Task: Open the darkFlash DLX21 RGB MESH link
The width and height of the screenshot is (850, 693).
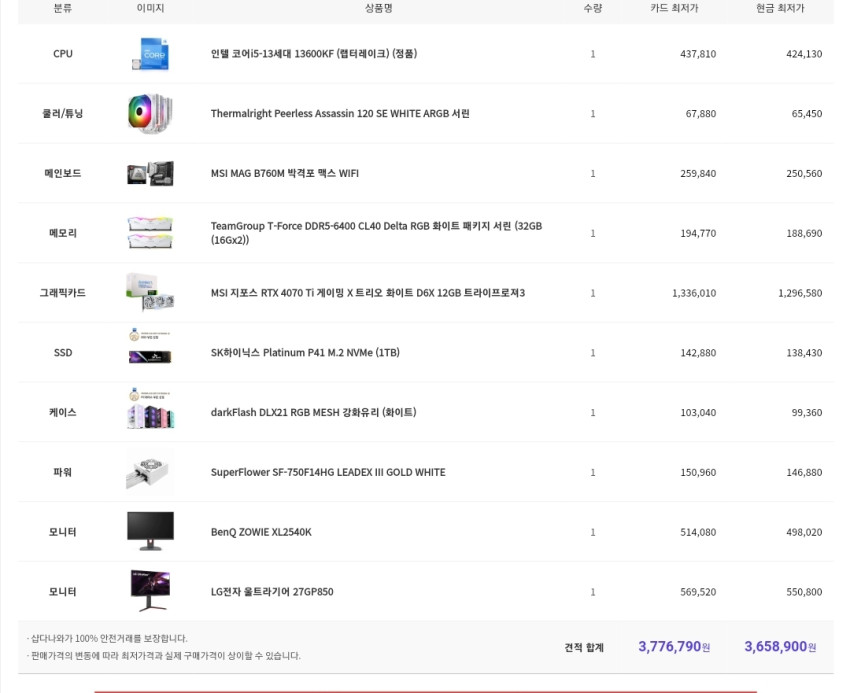Action: [313, 412]
